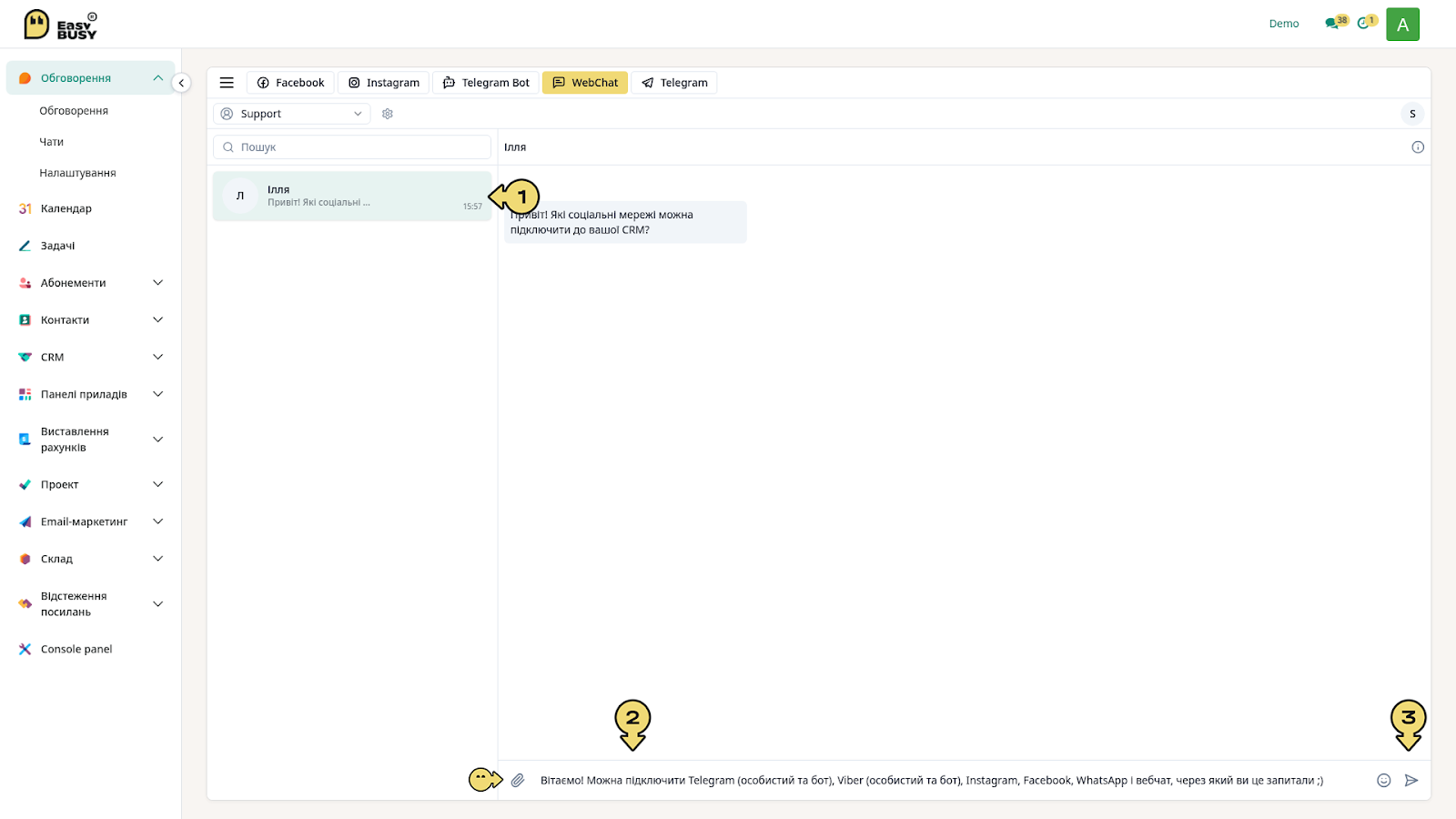Switch to the Instagram tab
The image size is (1456, 819).
tap(383, 83)
